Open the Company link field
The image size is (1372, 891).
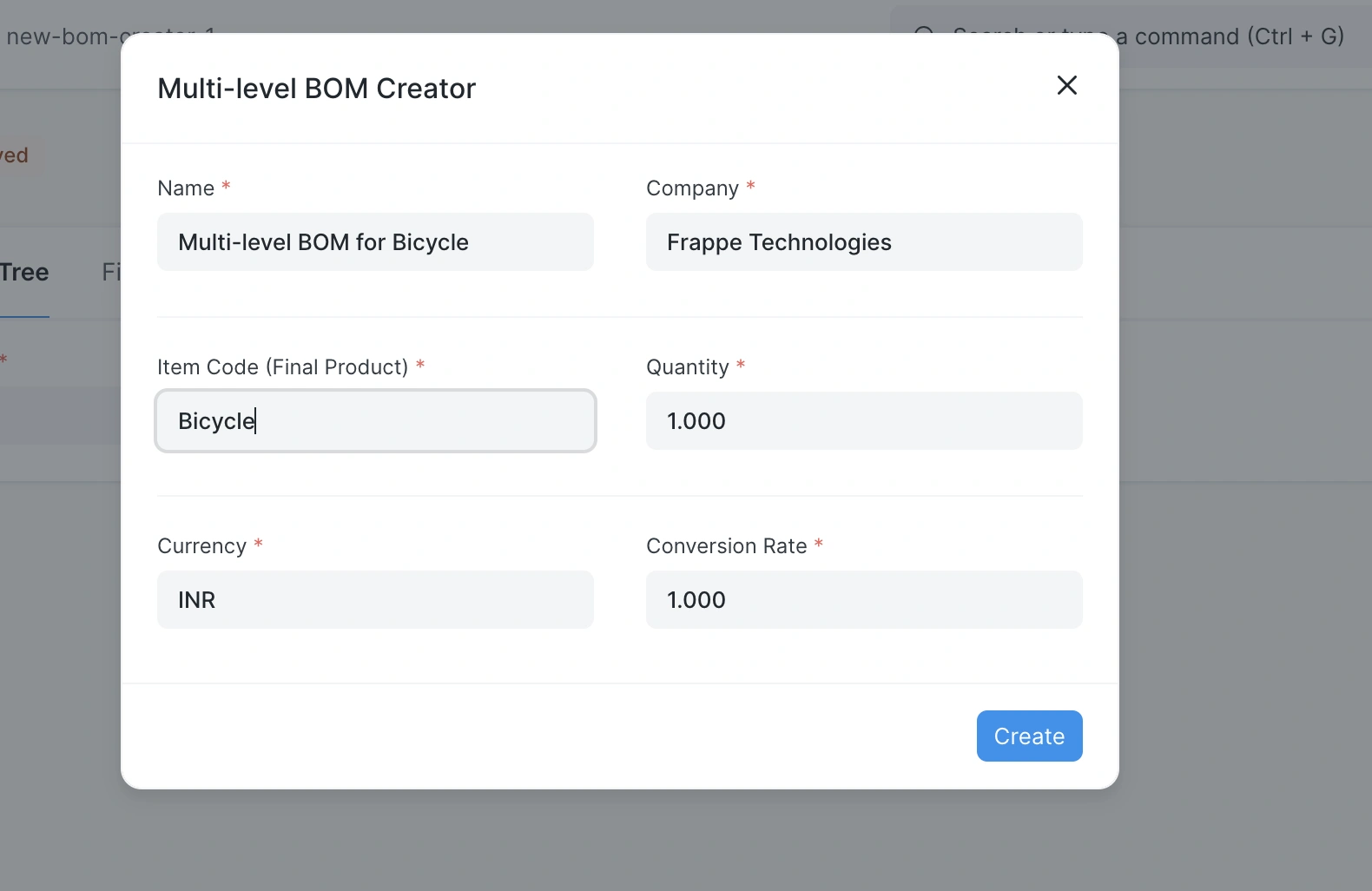tap(863, 242)
